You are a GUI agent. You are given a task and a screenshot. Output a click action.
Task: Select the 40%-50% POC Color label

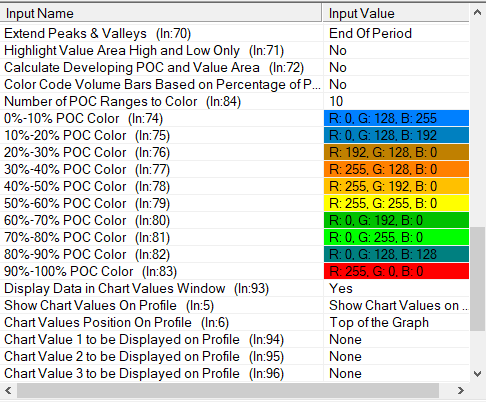point(87,186)
